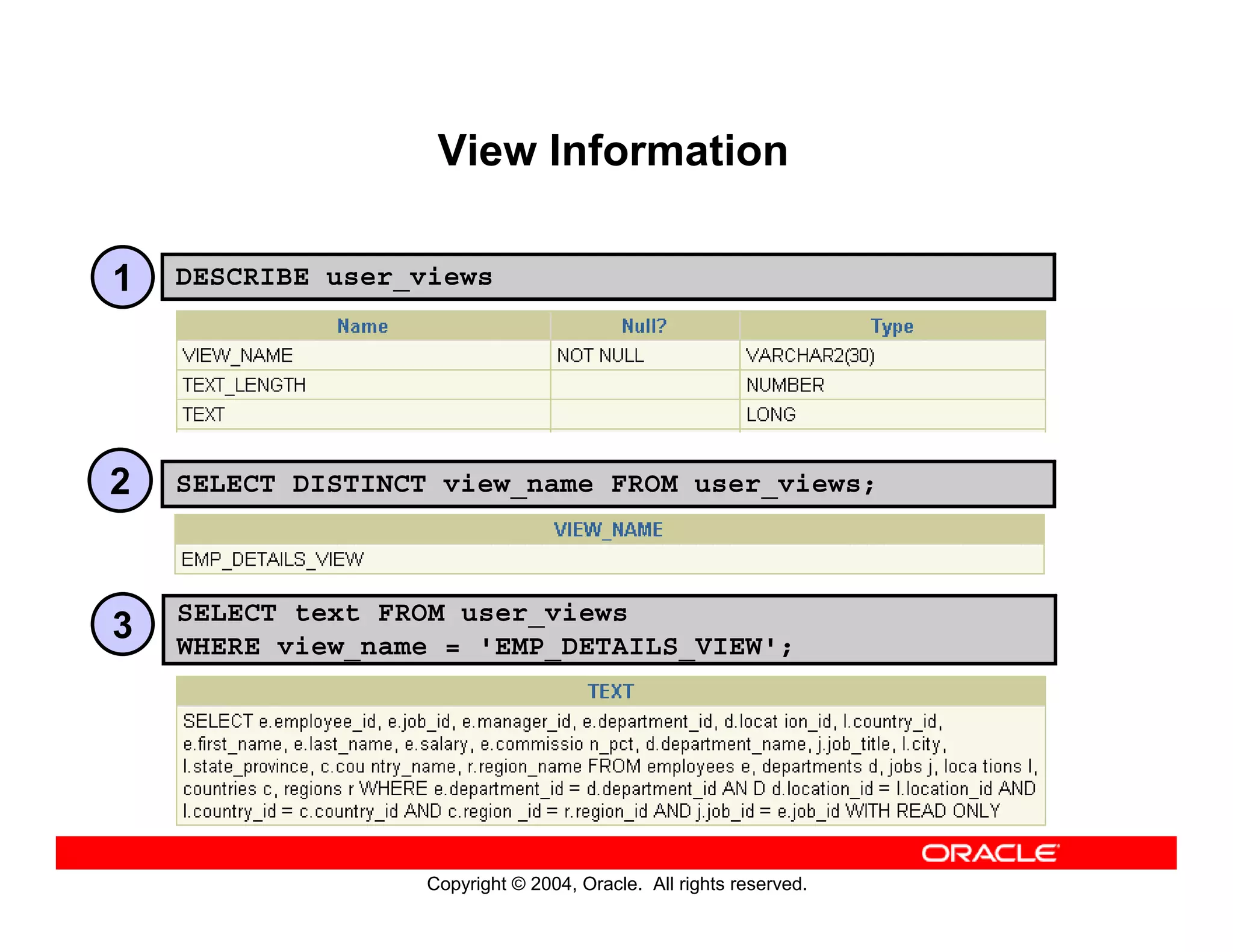Screen dimensions: 1233x952
Task: Click the 'View Information' slide title
Action: tap(612, 150)
